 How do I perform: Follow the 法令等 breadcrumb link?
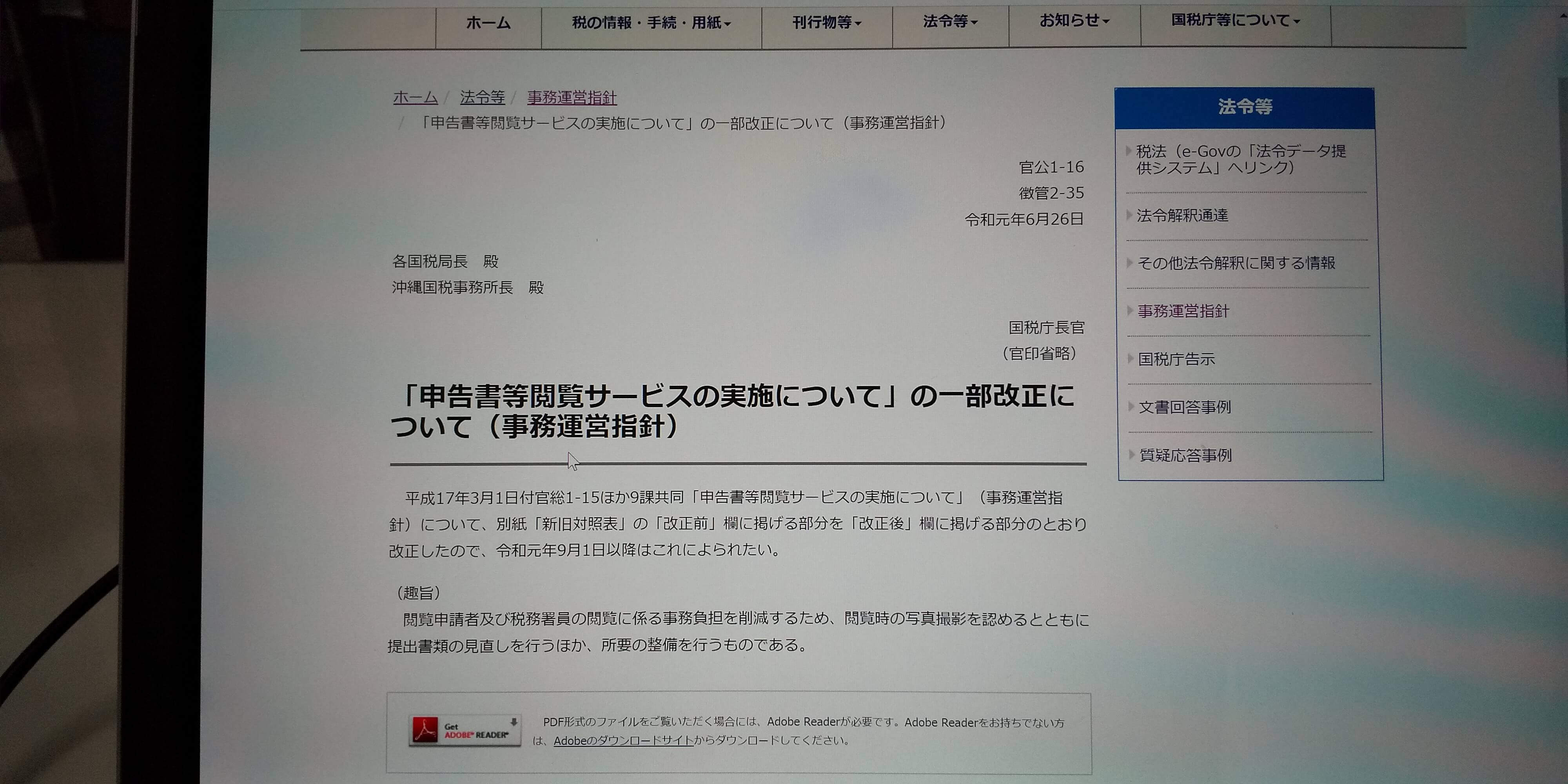click(482, 97)
